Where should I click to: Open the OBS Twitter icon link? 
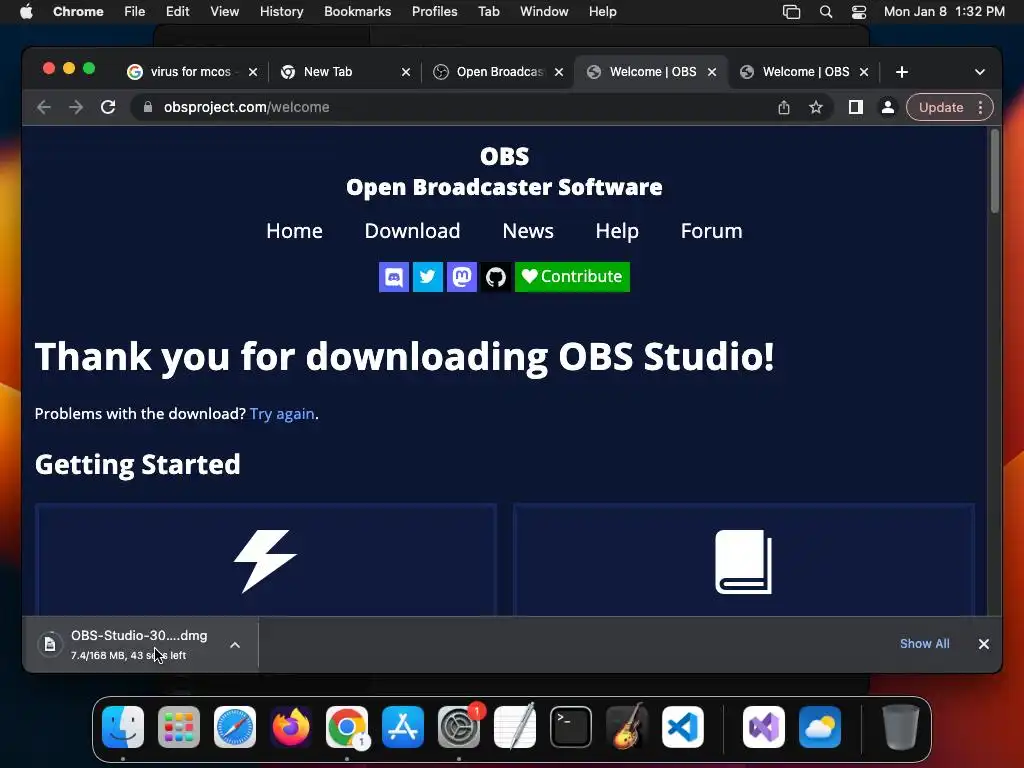pyautogui.click(x=428, y=277)
